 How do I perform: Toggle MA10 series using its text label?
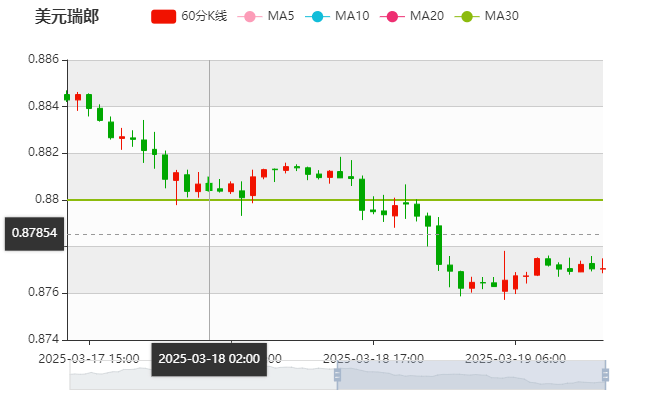352,17
